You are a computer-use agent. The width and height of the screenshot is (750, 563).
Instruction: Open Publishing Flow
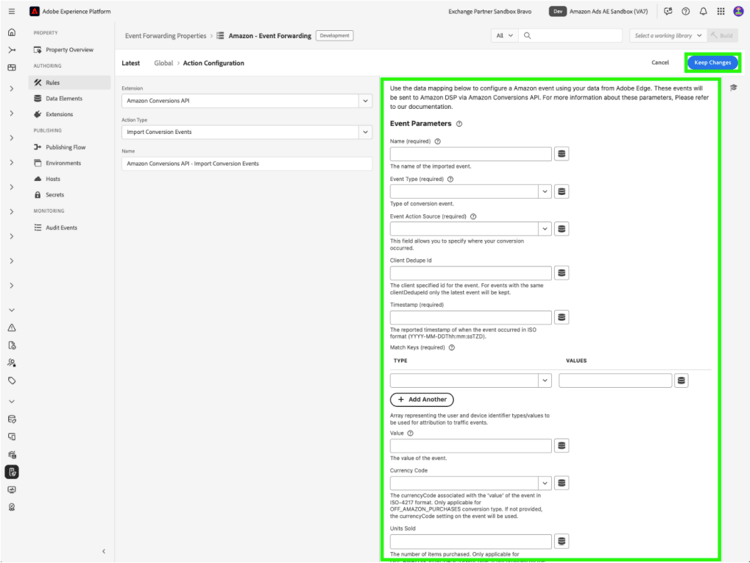(69, 147)
